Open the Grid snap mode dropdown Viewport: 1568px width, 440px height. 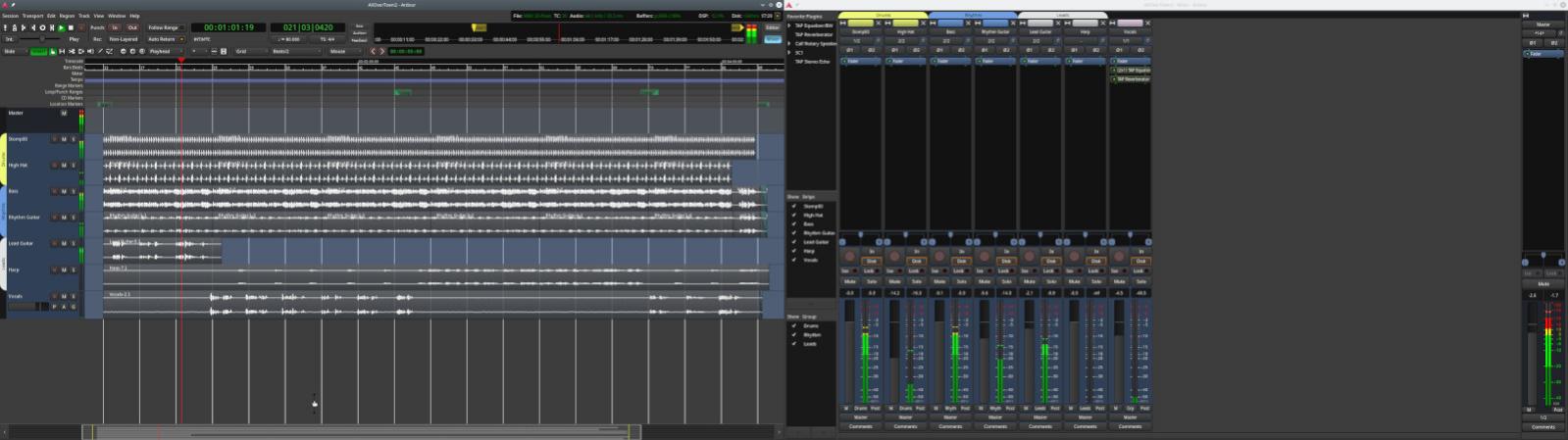click(250, 51)
